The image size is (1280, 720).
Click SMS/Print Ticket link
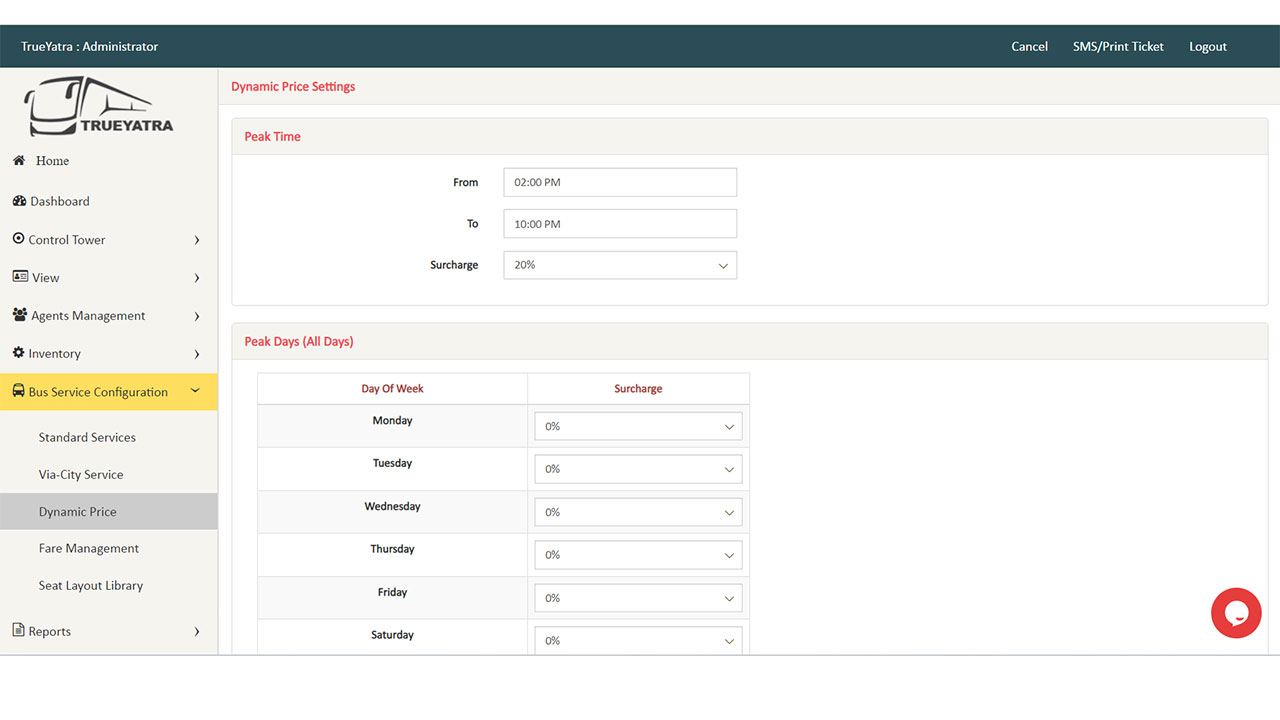pyautogui.click(x=1118, y=46)
